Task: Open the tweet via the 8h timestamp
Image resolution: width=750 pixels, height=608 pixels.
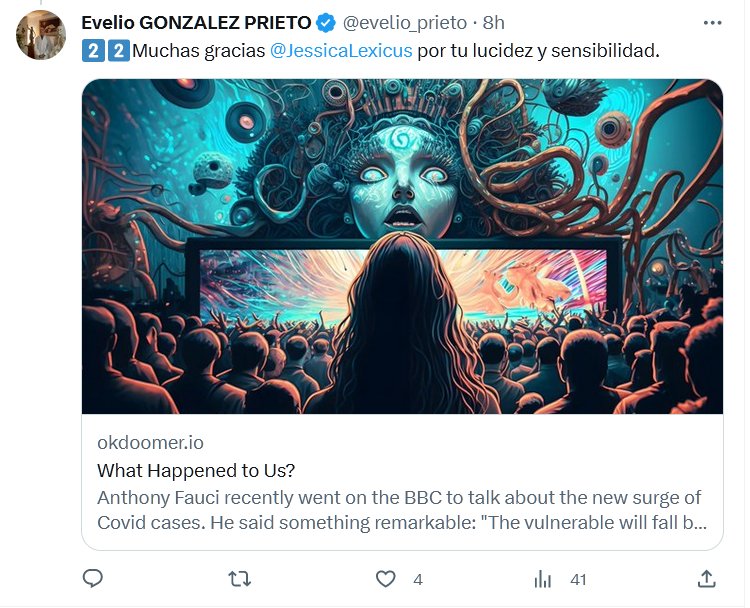Action: click(493, 23)
